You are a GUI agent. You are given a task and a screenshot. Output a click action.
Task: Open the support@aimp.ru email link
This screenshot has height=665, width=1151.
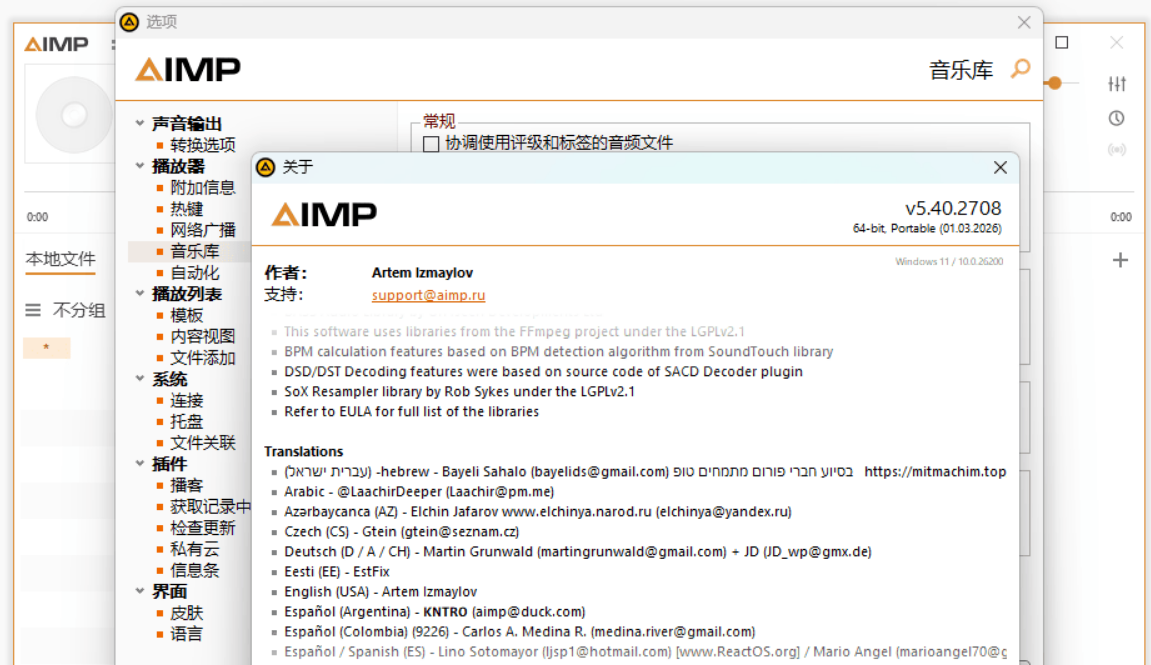[428, 295]
